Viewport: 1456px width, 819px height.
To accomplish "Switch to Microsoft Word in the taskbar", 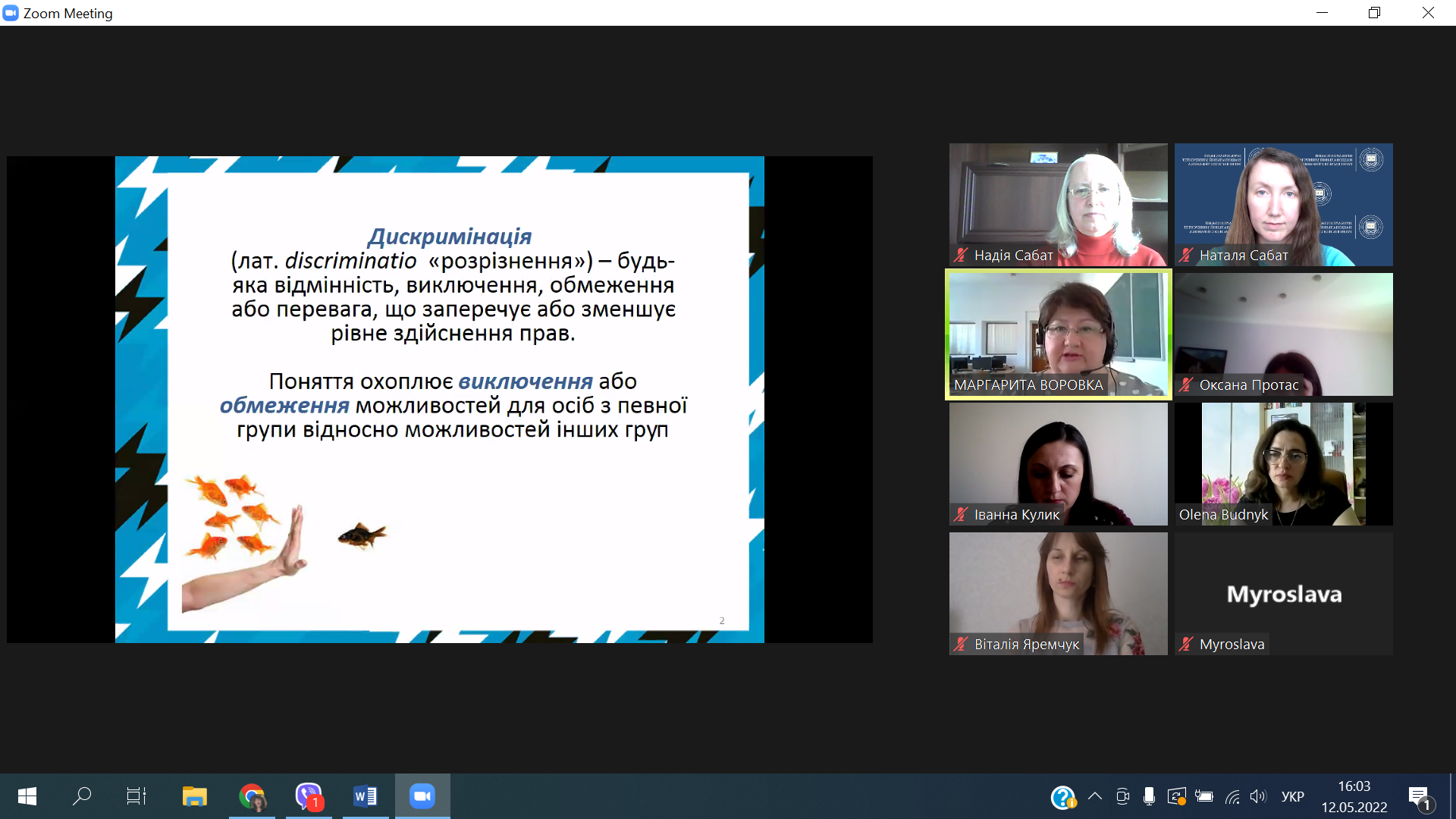I will coord(365,796).
